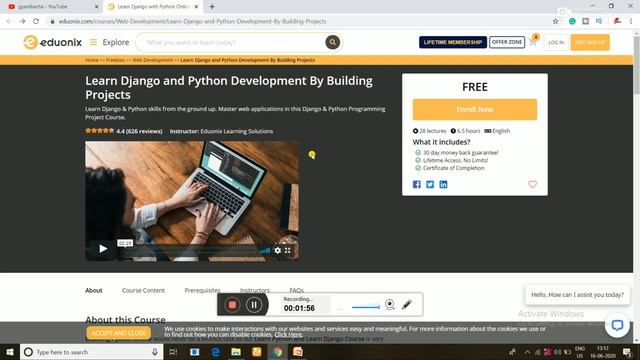
Task: Share the course on Twitter
Action: click(430, 184)
